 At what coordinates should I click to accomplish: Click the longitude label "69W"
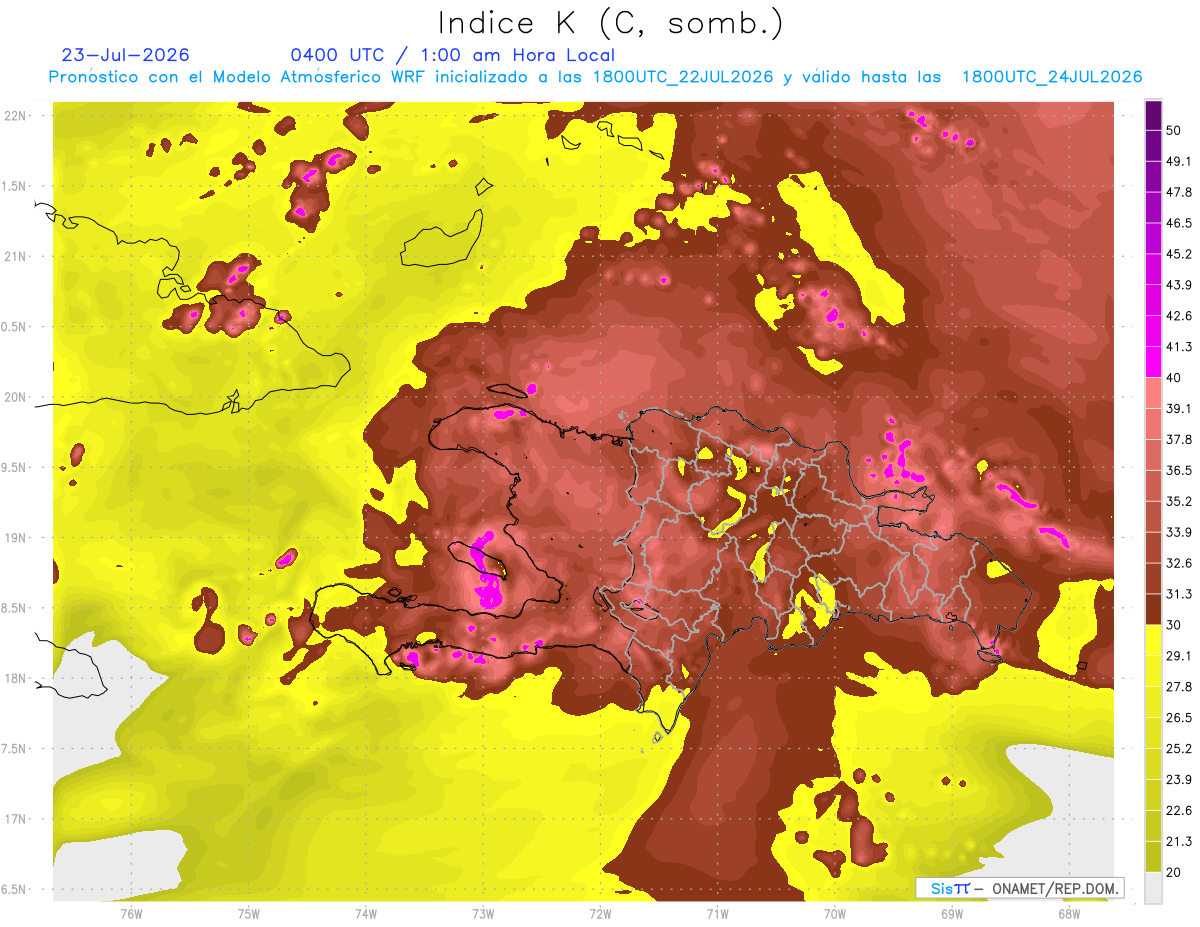pos(952,913)
